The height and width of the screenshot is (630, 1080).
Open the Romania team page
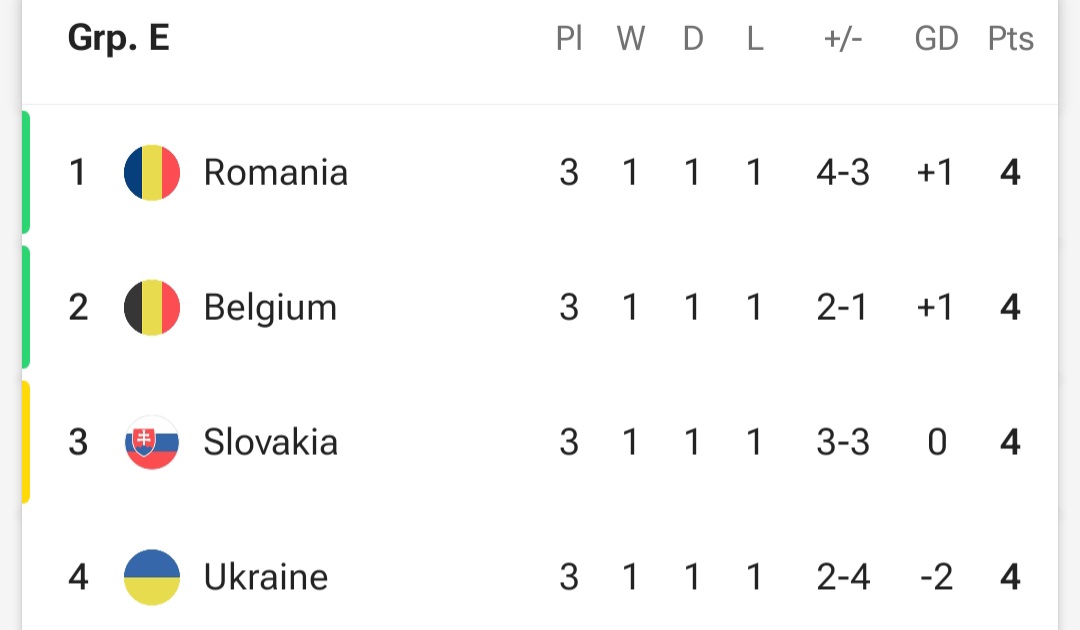(276, 172)
